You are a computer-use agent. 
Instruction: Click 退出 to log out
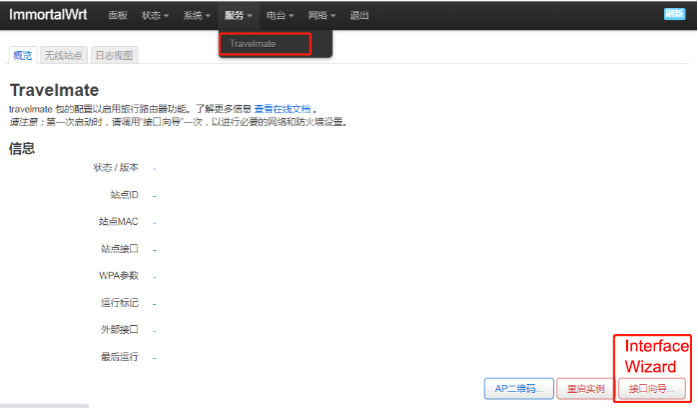360,16
